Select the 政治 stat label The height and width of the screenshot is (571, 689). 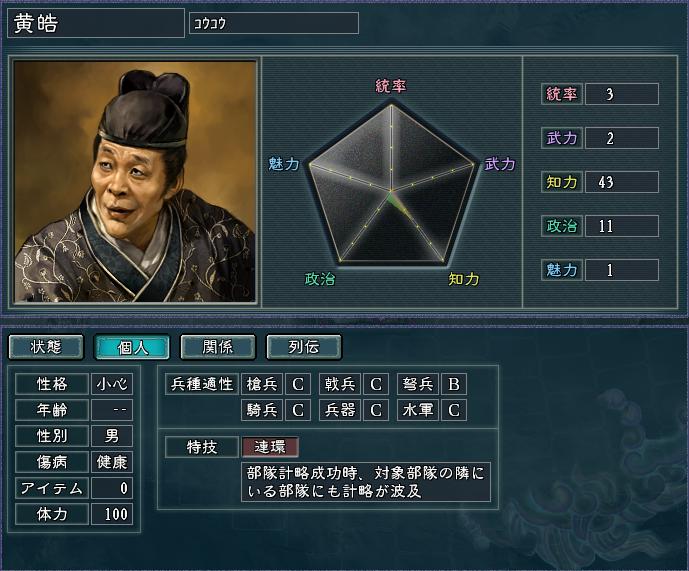click(562, 226)
